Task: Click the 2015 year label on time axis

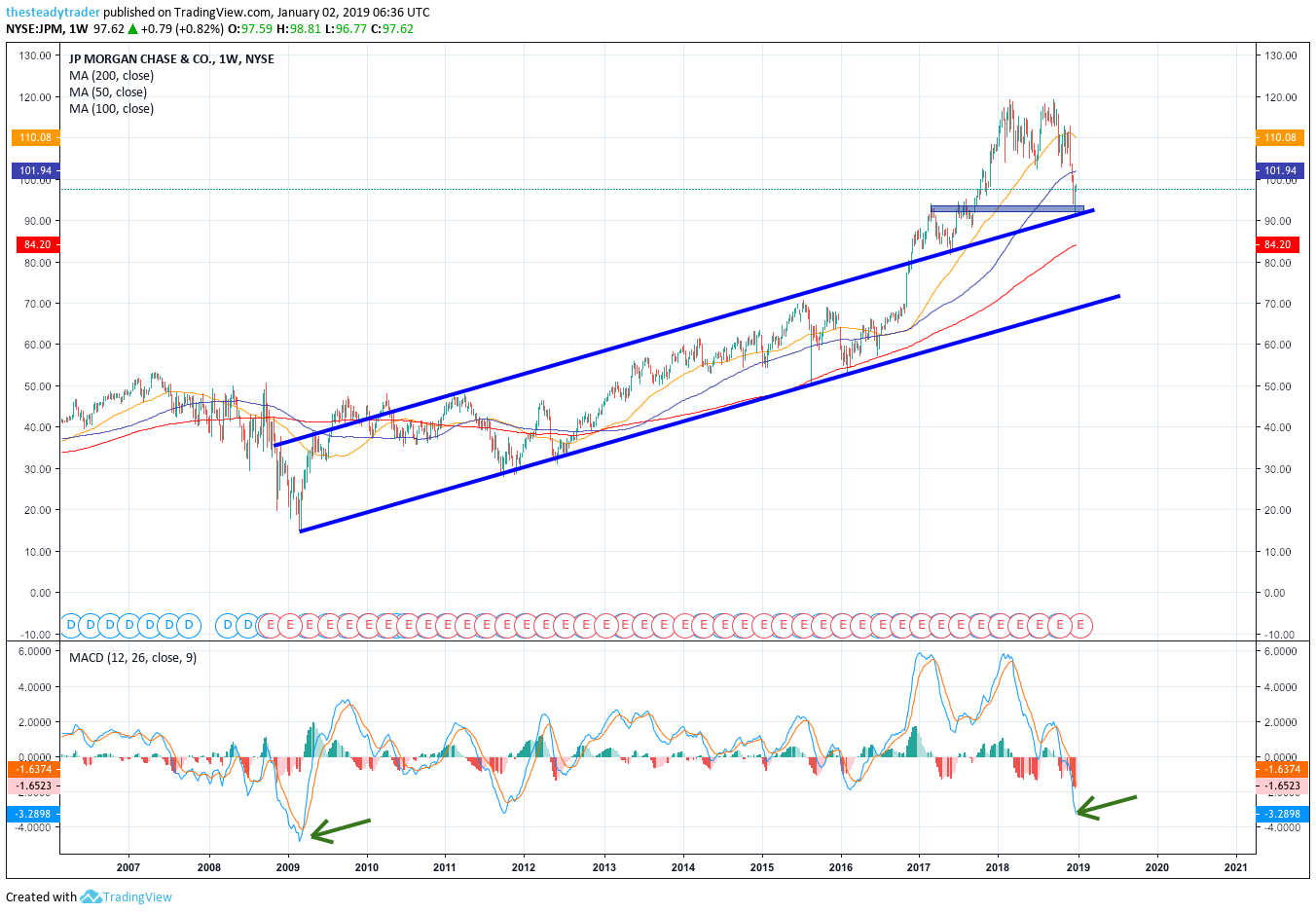Action: [x=762, y=867]
